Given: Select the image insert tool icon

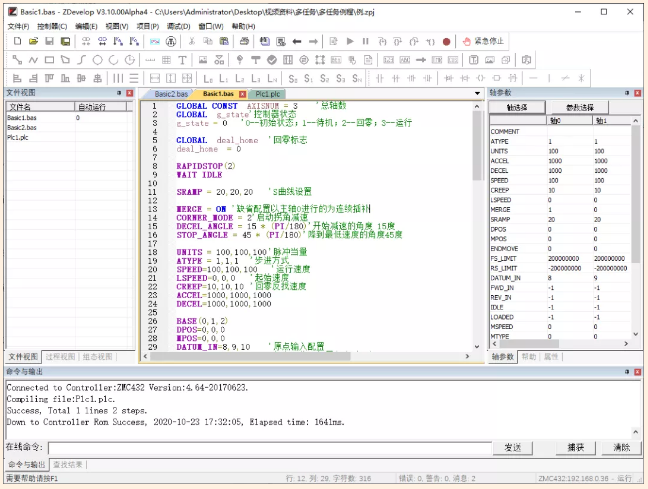Looking at the screenshot, I should click(203, 60).
